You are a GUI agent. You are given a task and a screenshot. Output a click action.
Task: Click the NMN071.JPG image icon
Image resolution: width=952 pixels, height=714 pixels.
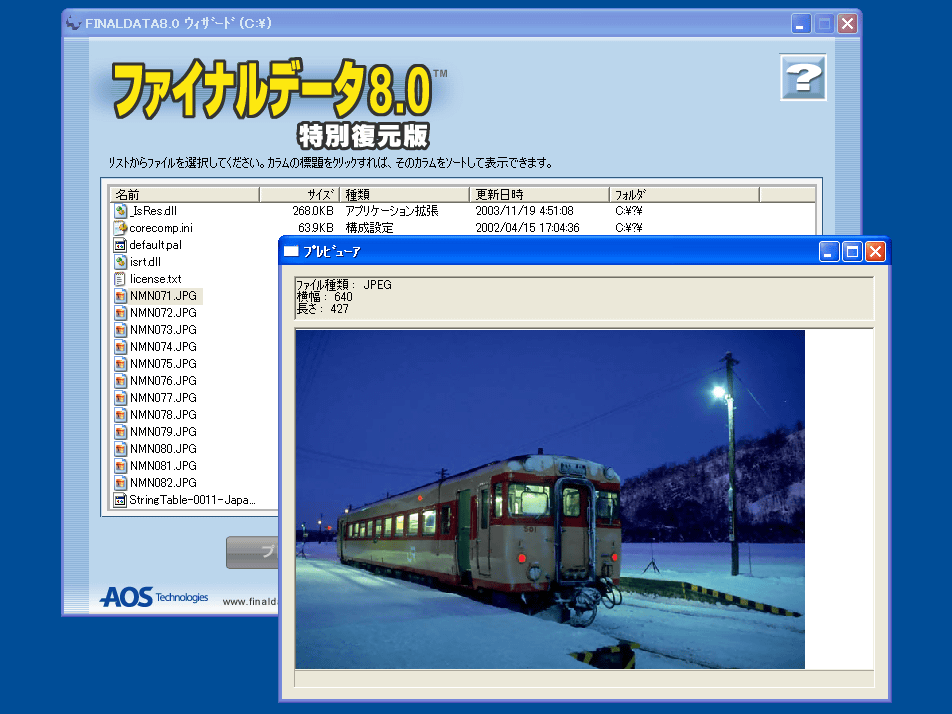[x=120, y=296]
